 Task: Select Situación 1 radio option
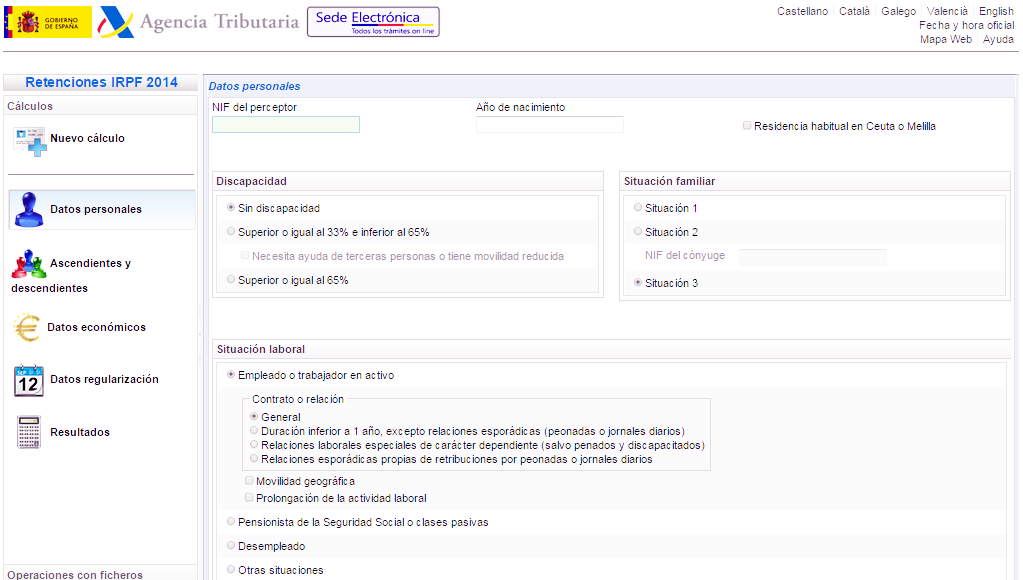[x=638, y=208]
